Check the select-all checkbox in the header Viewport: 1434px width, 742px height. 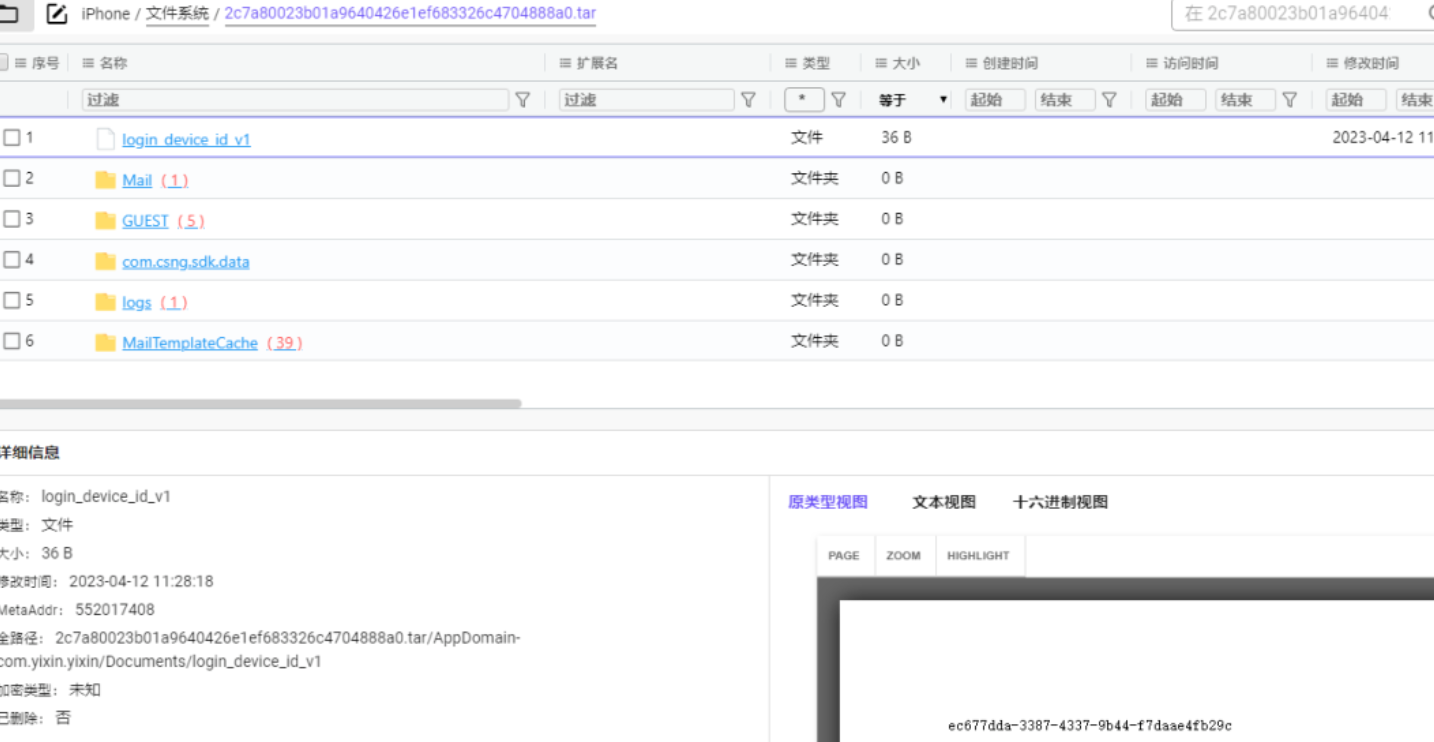[x=3, y=63]
